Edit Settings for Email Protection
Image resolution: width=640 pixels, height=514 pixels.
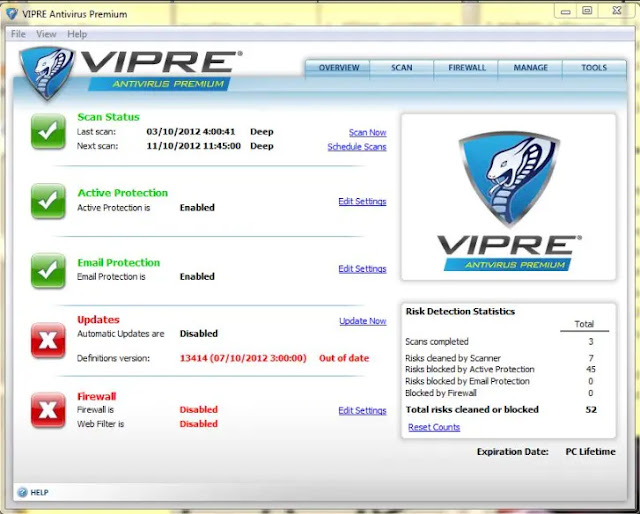pos(362,269)
